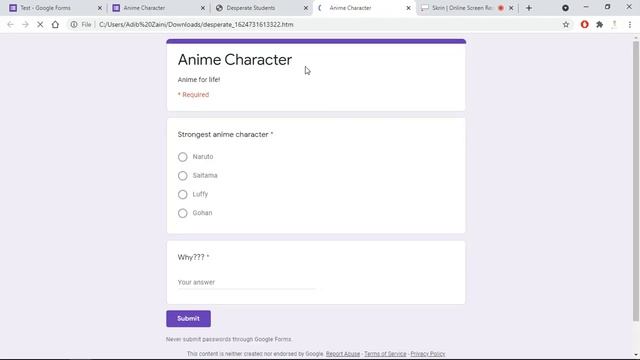Close the Skrin screen recorder tab
Viewport: 640px width, 360px height.
click(511, 8)
